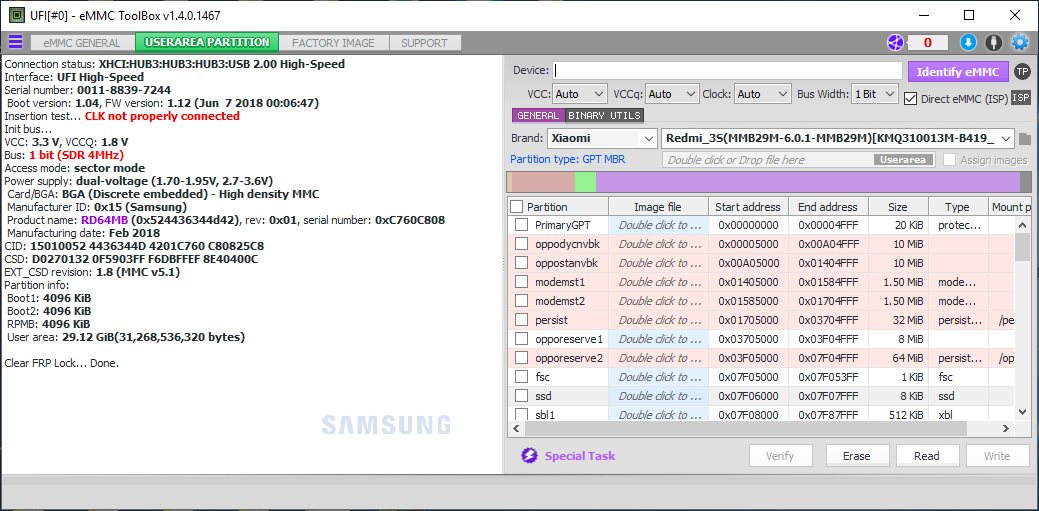Click the ISP badge icon
Viewport: 1039px width, 511px height.
point(1021,98)
